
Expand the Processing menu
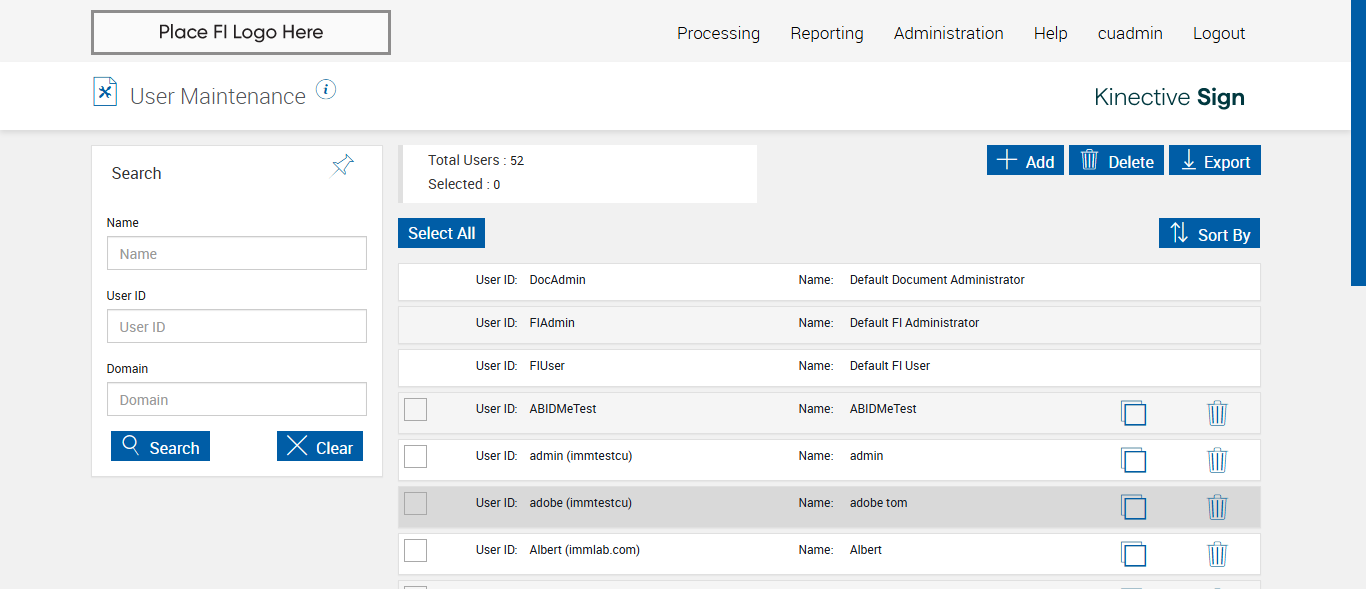(x=718, y=33)
